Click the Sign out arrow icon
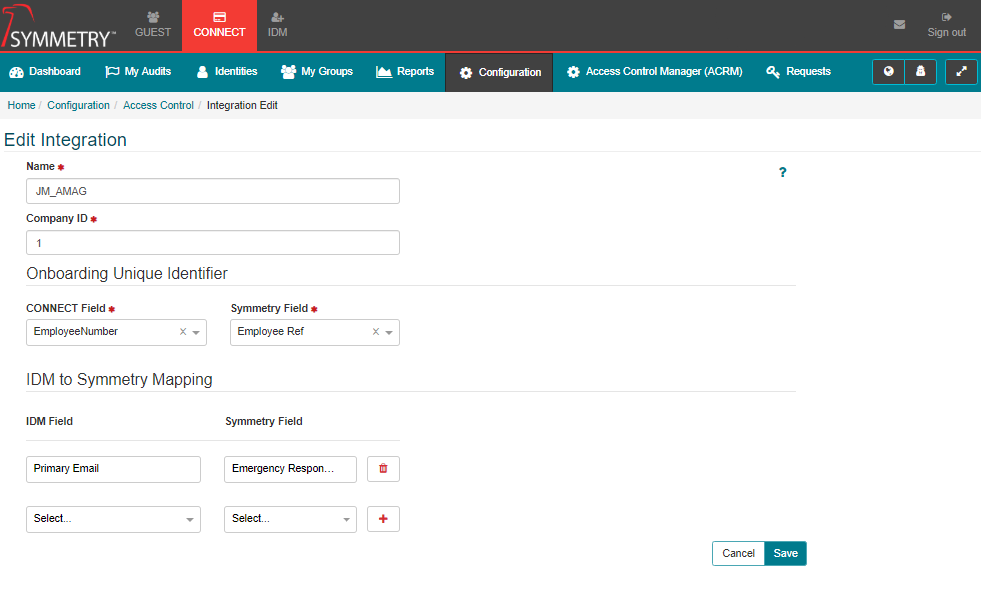Screen dimensions: 981x607 [947, 17]
